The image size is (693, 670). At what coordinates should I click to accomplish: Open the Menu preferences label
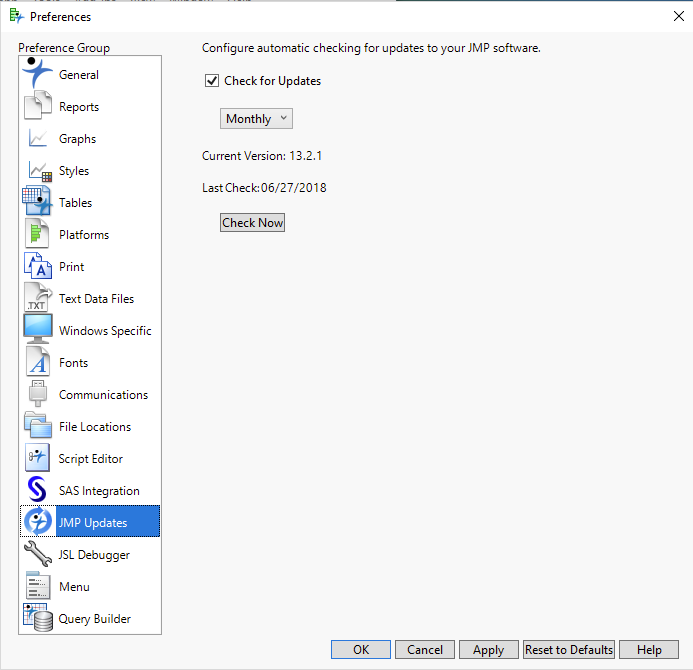74,587
